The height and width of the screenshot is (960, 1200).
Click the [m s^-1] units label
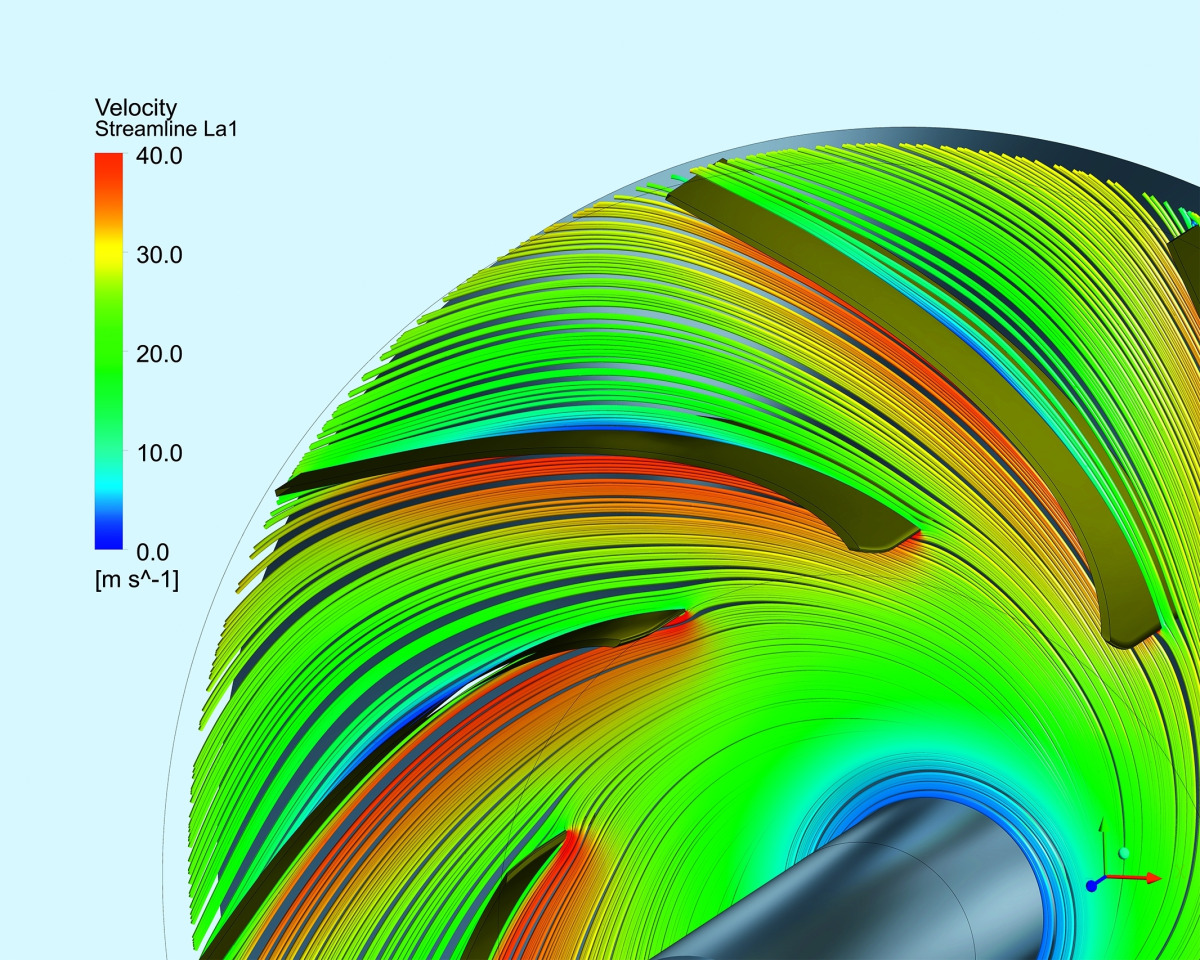pyautogui.click(x=136, y=580)
